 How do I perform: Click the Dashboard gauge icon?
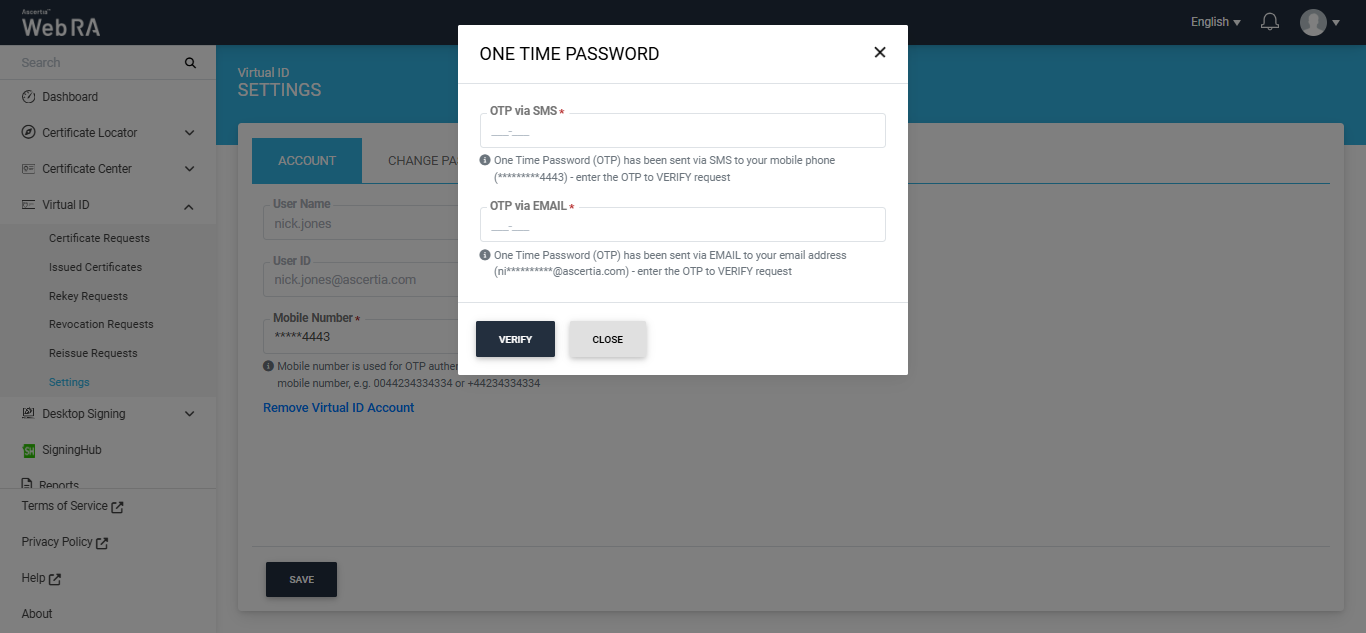pos(28,97)
